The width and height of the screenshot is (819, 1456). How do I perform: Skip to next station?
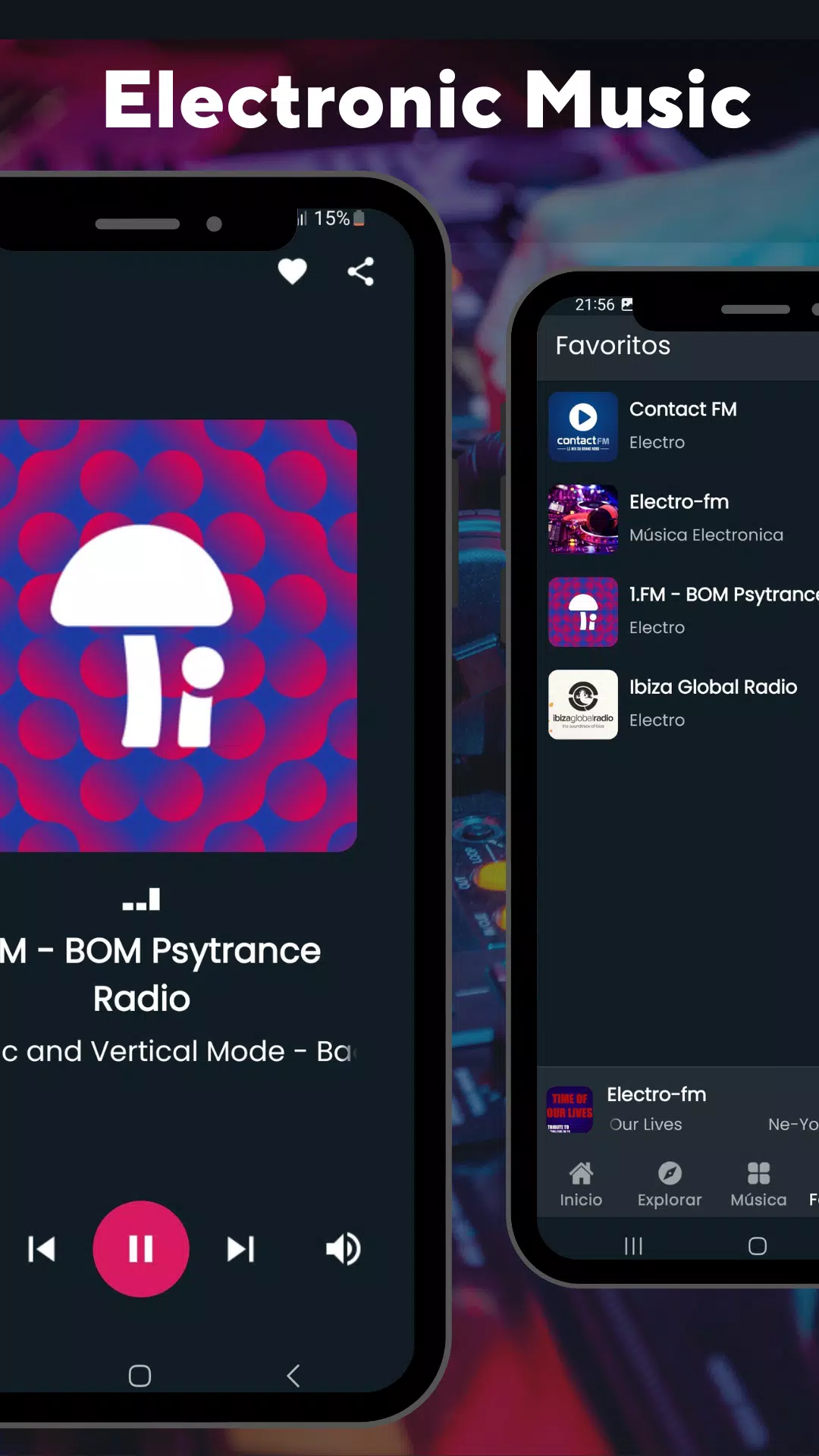click(x=240, y=1249)
